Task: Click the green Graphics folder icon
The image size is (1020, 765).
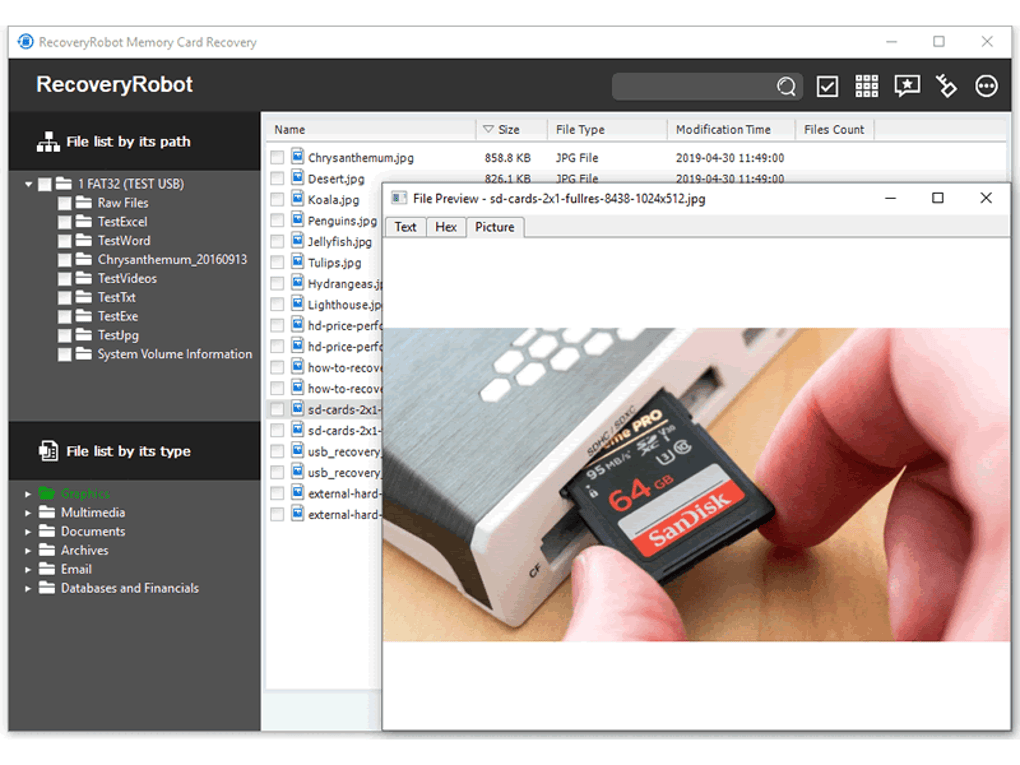Action: (x=47, y=494)
